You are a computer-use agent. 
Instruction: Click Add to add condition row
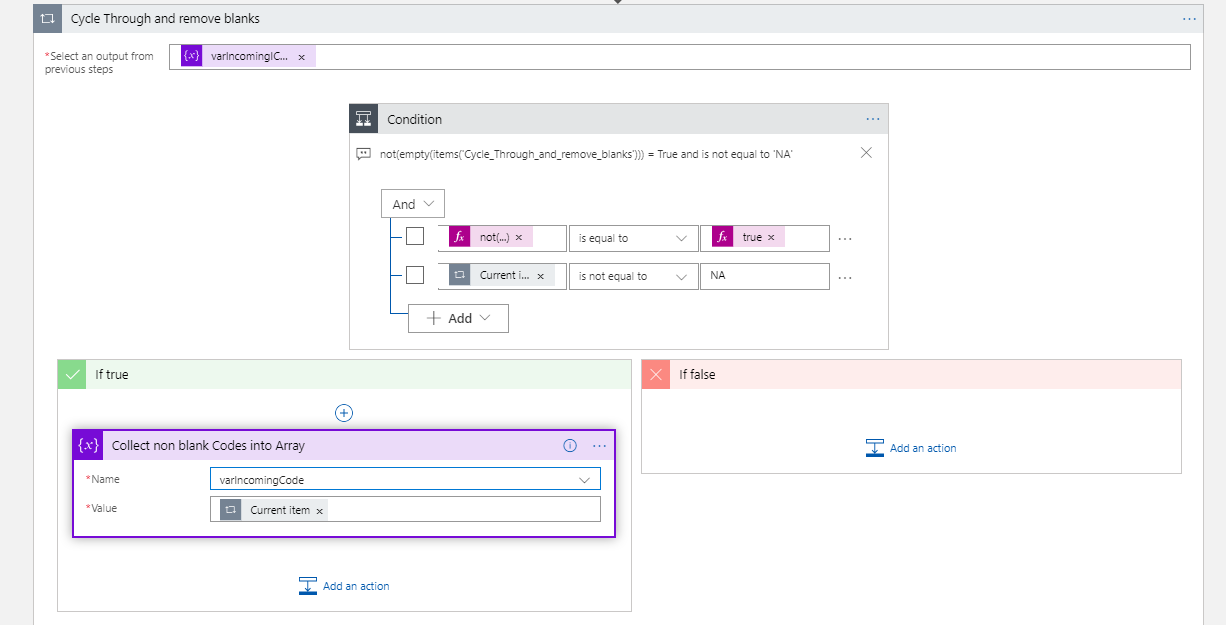458,318
